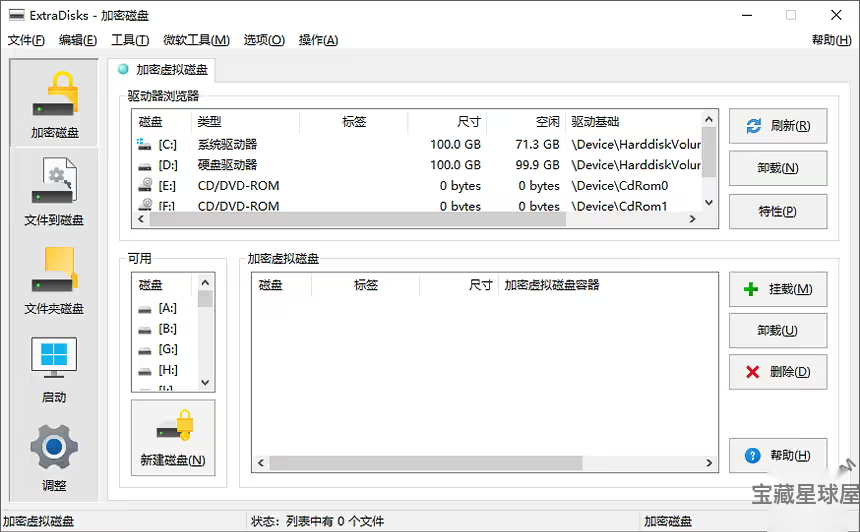This screenshot has width=860, height=532.
Task: Open the 文件夹磁盘 sidebar panel
Action: click(x=54, y=281)
